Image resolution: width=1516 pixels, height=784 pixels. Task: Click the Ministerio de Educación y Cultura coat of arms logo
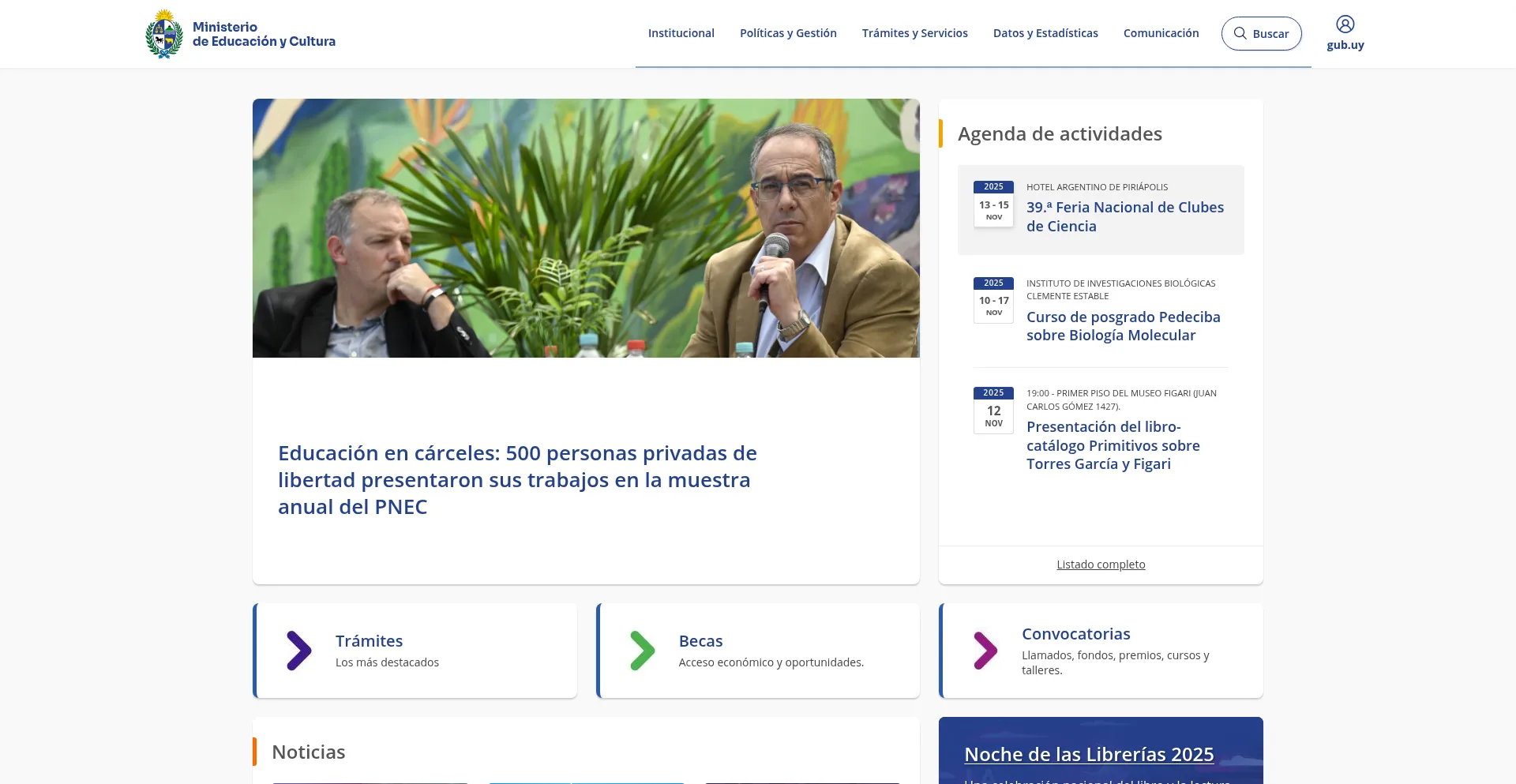tap(164, 34)
